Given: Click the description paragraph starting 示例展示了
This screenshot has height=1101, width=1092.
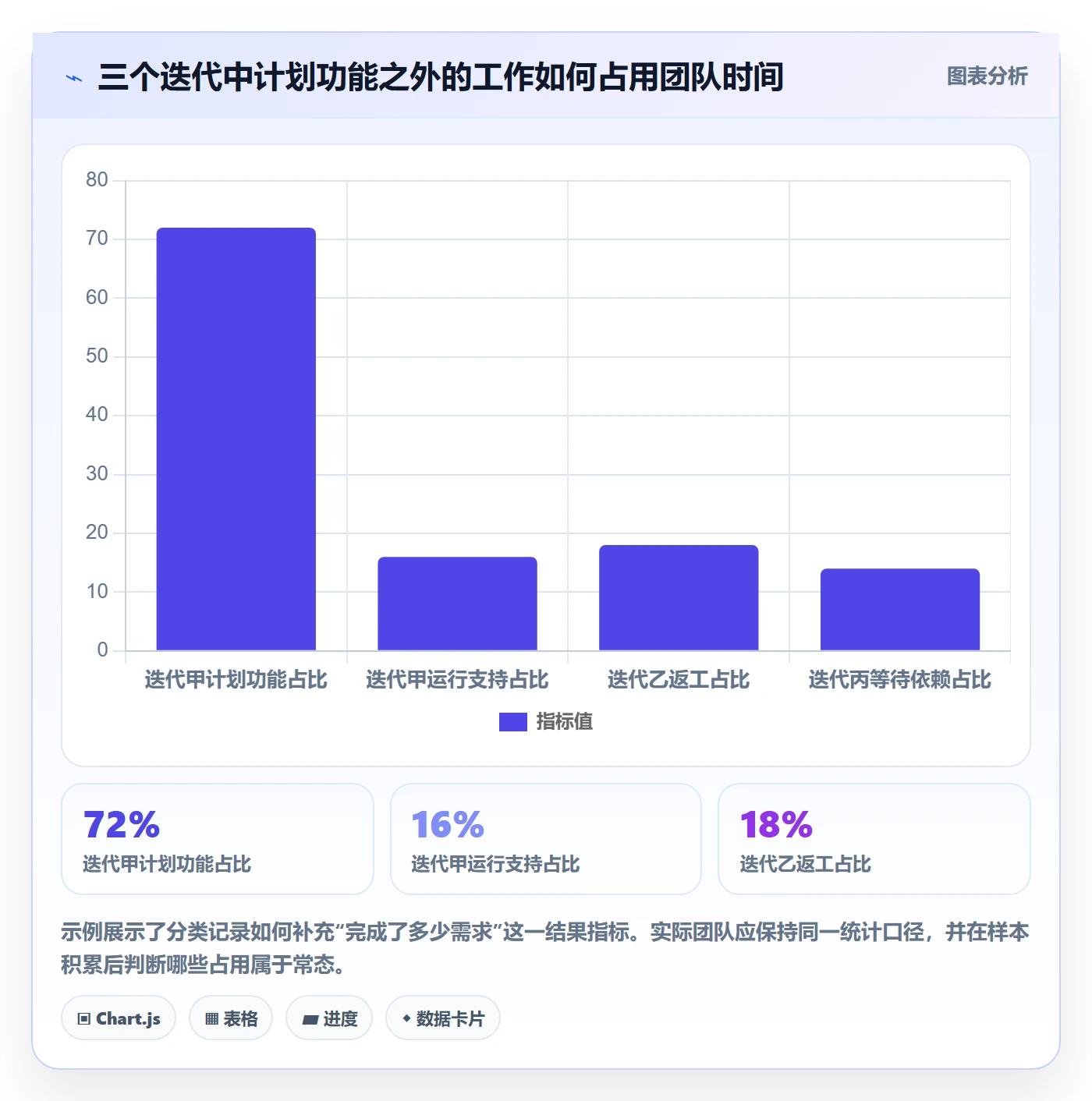Looking at the screenshot, I should (x=545, y=948).
